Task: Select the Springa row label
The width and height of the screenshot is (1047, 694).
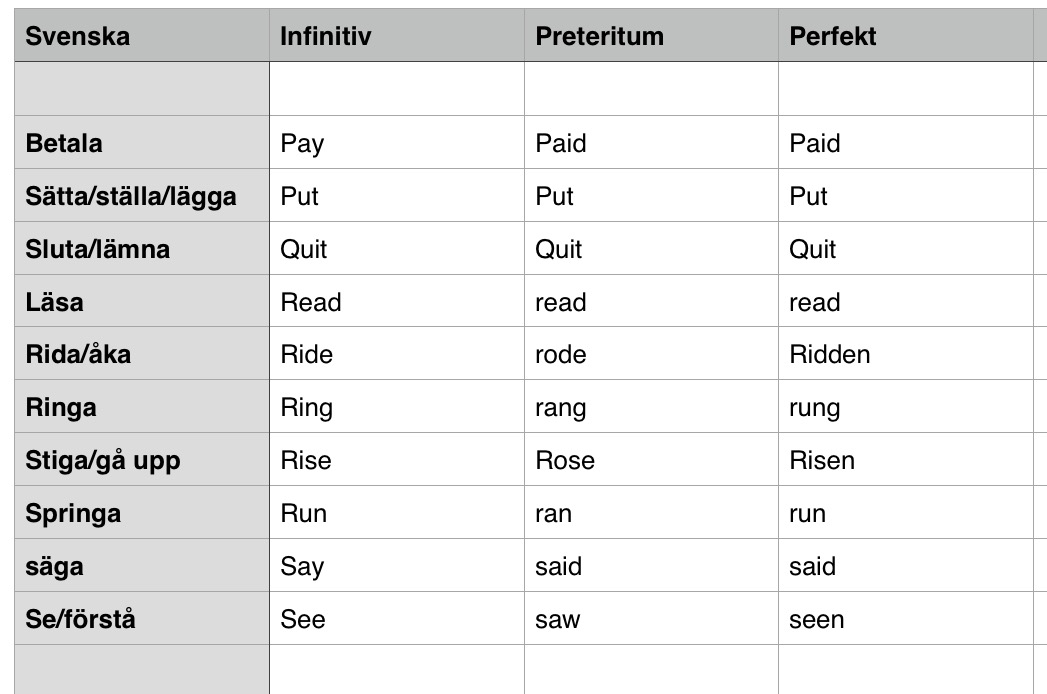Action: coord(142,512)
